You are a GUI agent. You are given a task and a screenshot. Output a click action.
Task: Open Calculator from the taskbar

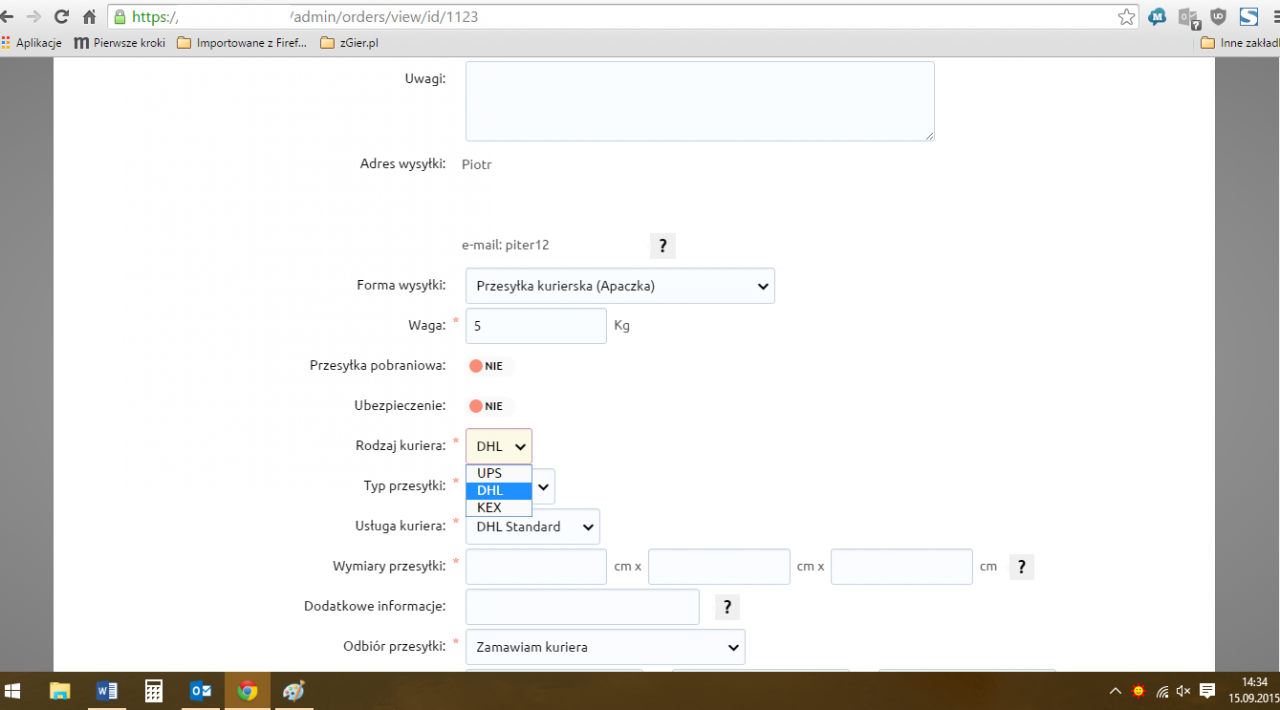coord(153,691)
